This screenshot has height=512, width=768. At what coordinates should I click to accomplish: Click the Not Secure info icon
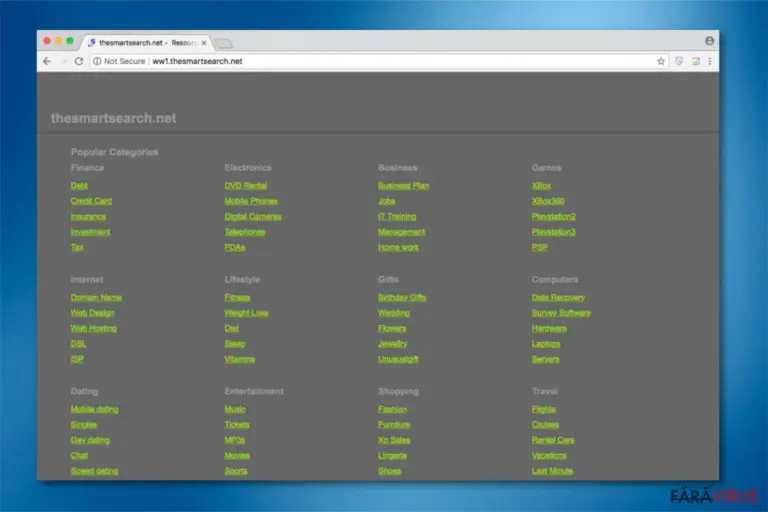pyautogui.click(x=97, y=61)
